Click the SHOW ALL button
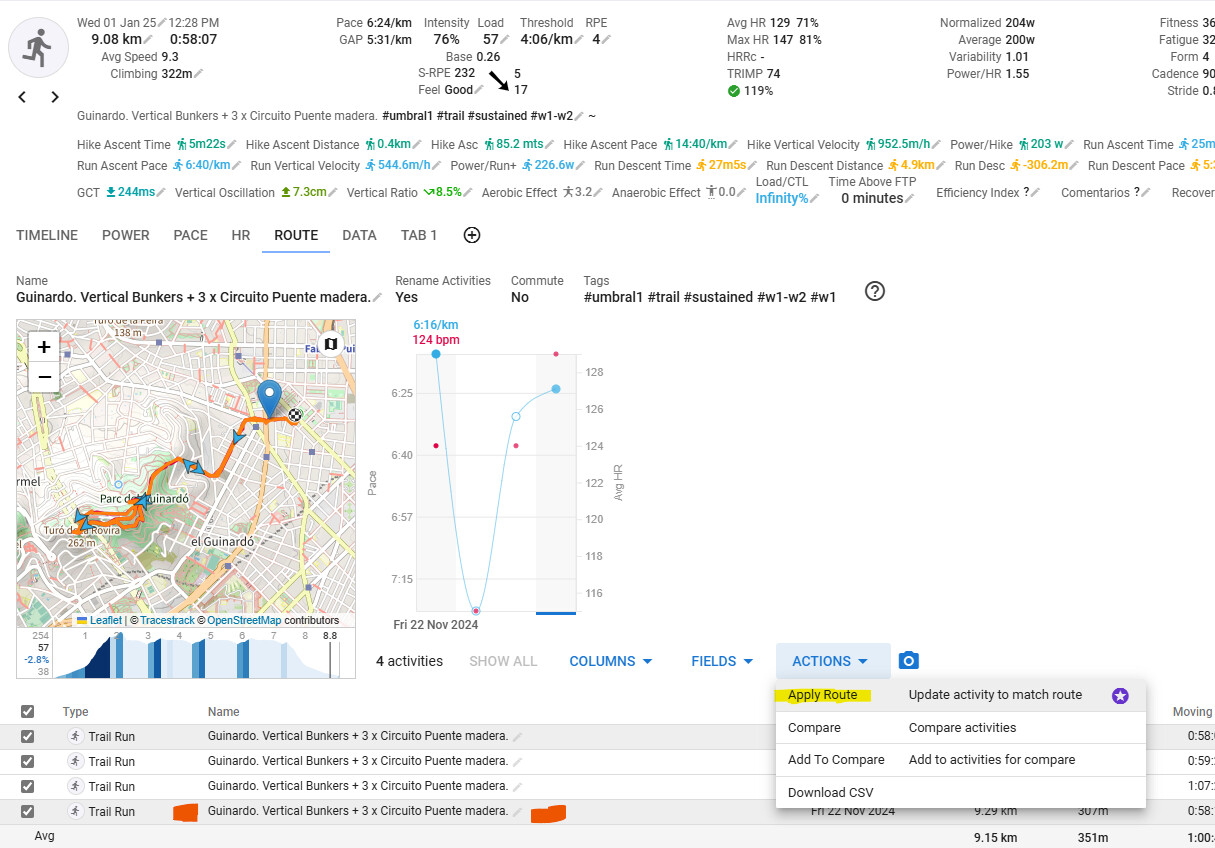1215x848 pixels. (503, 661)
